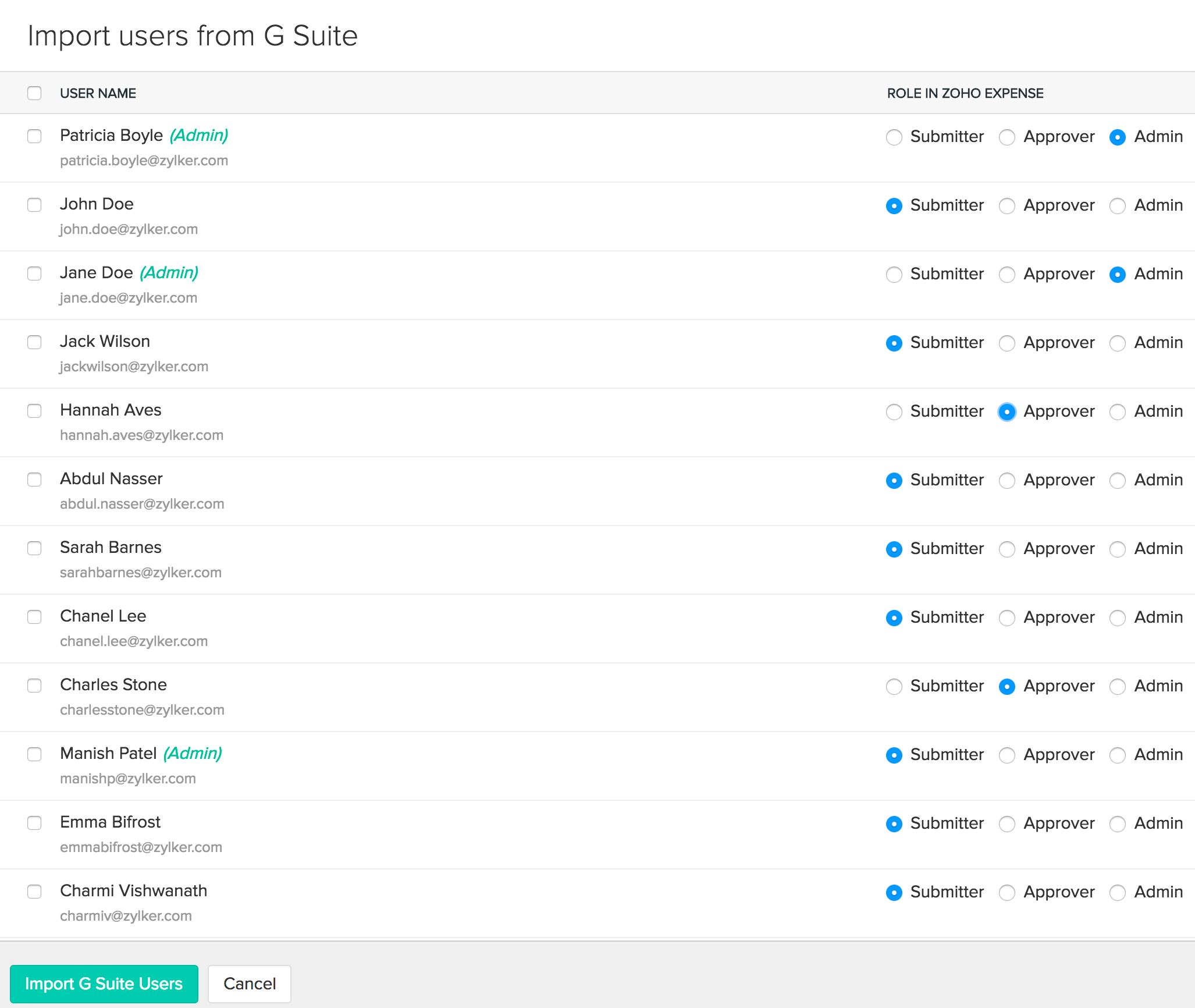Select Jane Doe's row checkbox

34,274
